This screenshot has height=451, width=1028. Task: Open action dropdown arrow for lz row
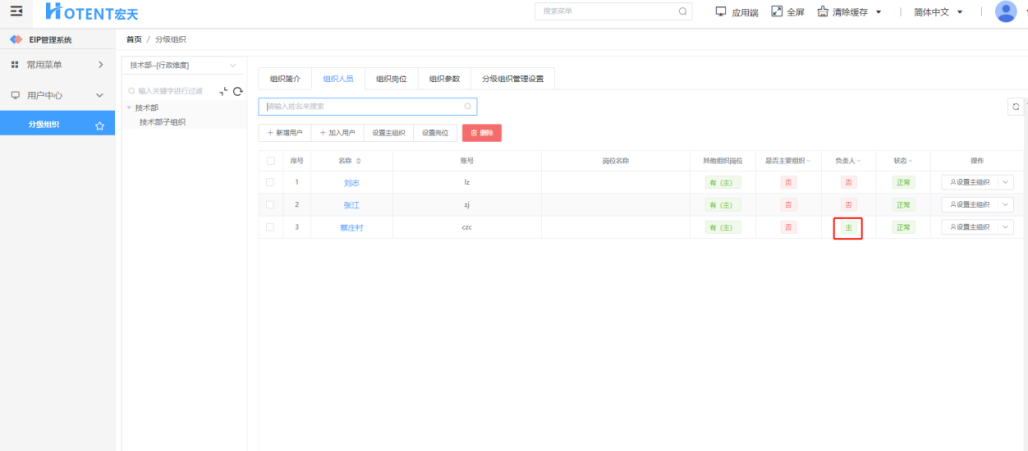(1006, 183)
